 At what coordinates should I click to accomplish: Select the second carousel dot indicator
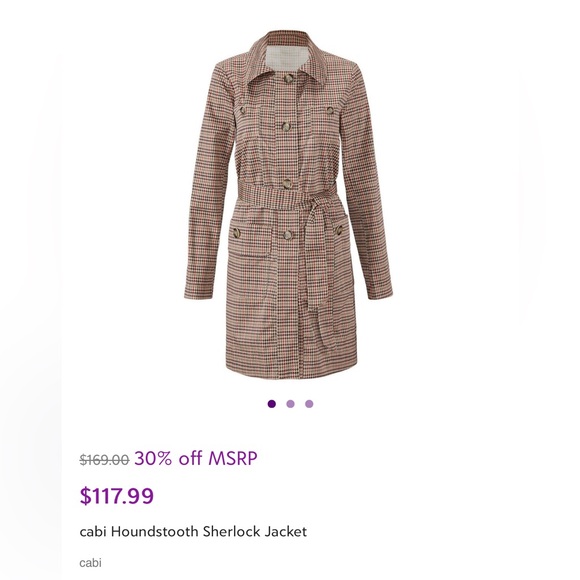[290, 404]
